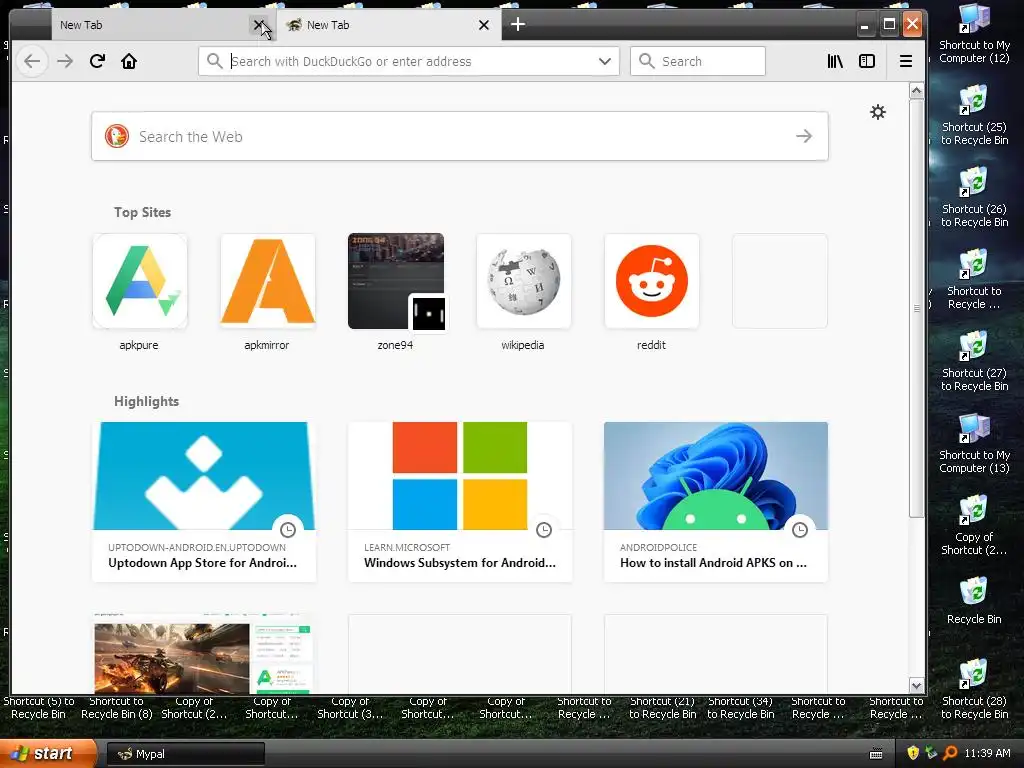The width and height of the screenshot is (1024, 768).
Task: Toggle the sidebar view icon
Action: click(867, 61)
